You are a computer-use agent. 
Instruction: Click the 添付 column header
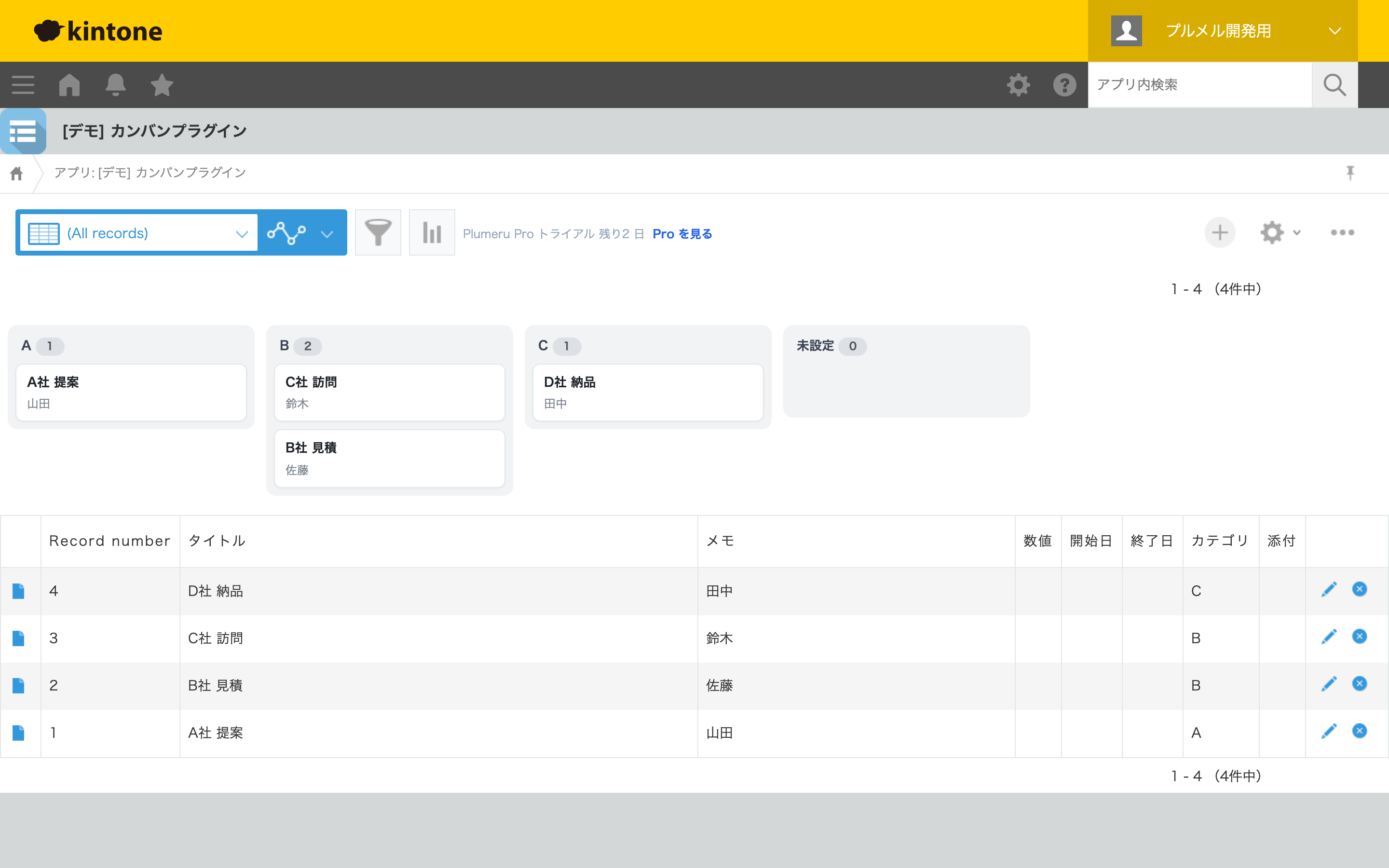[1281, 541]
